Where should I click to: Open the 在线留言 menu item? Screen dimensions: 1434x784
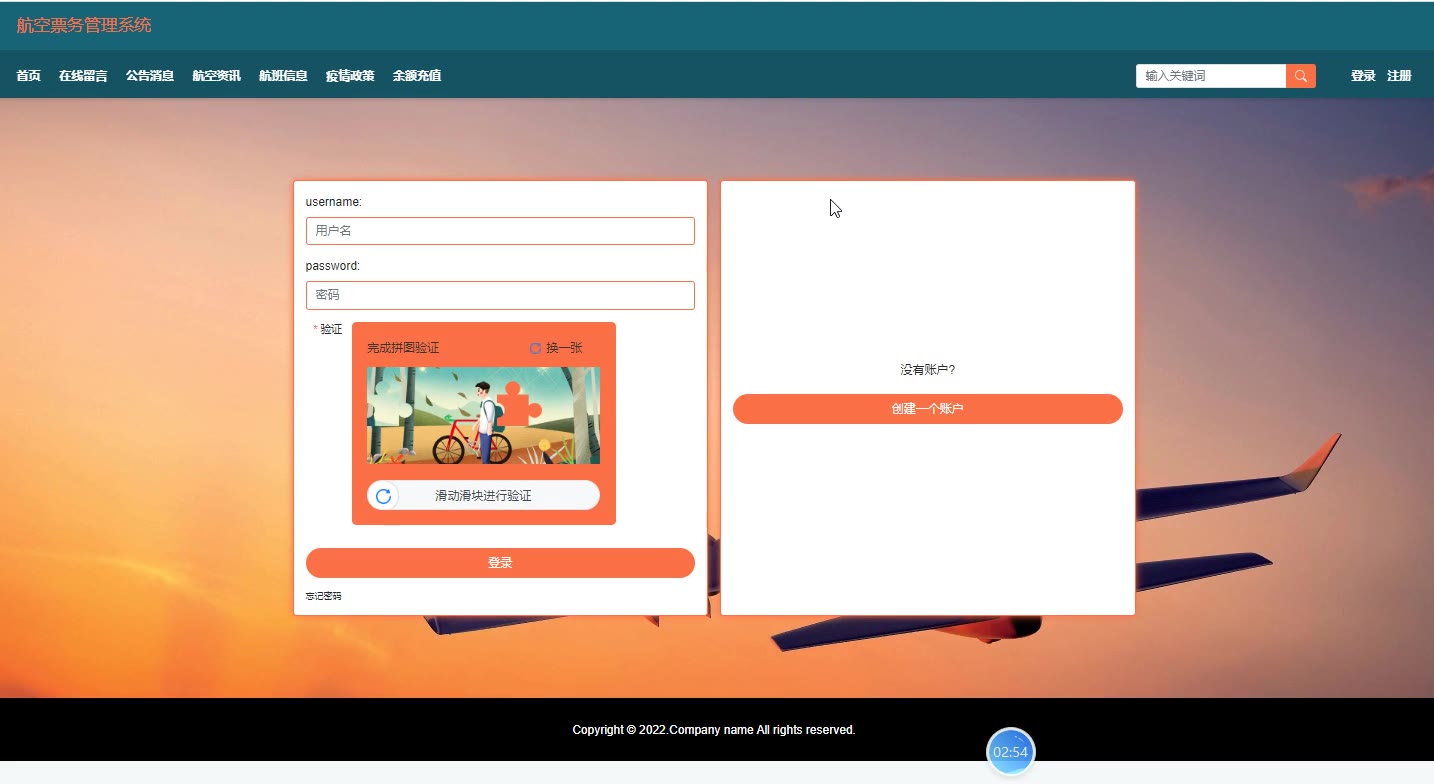[x=83, y=76]
